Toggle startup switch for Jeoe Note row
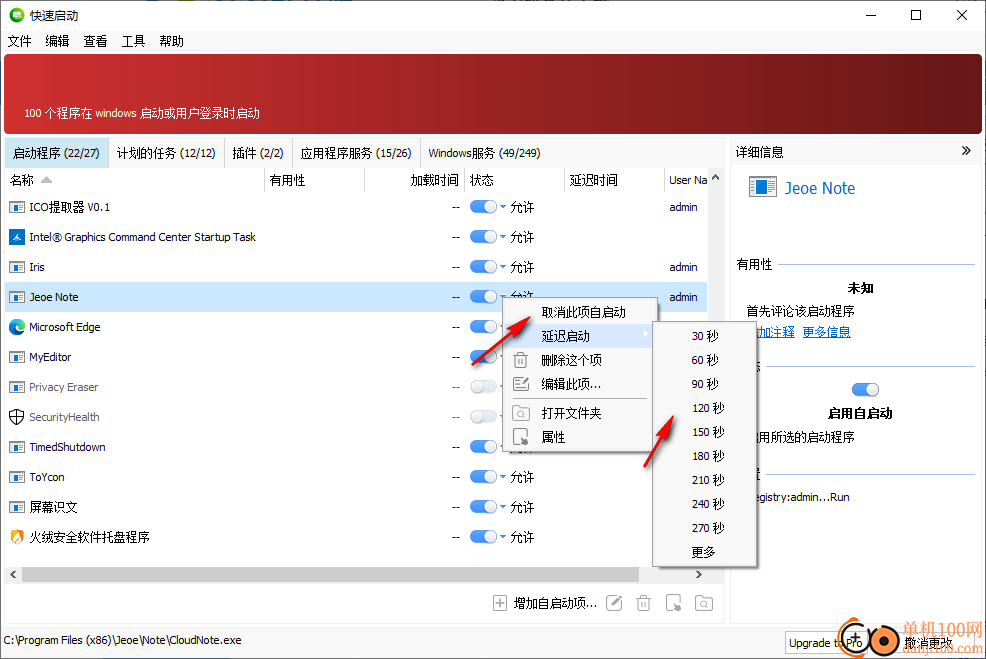986x659 pixels. click(483, 297)
